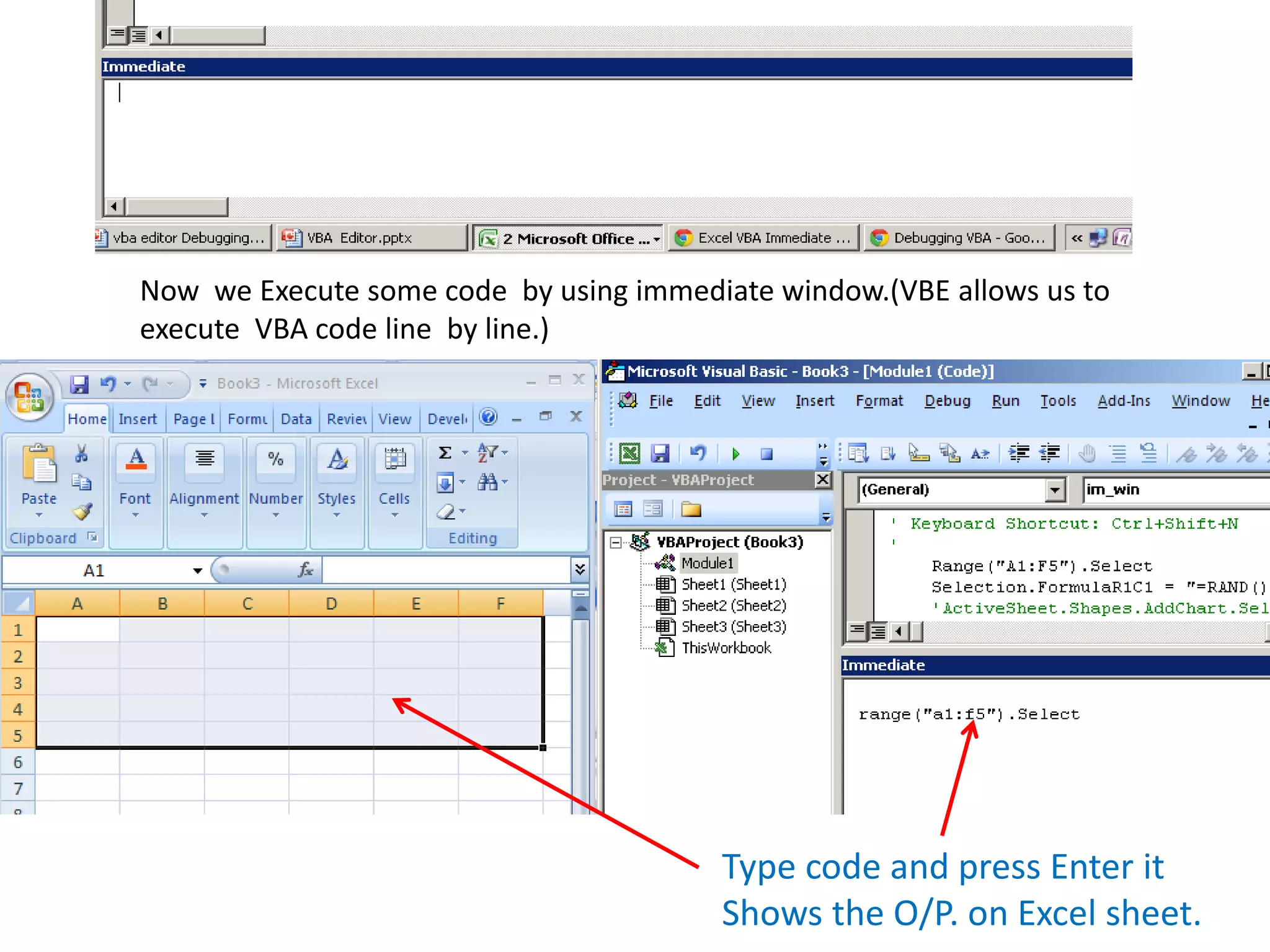Click the Paste clipboard icon in Excel
This screenshot has height=952, width=1270.
38,465
